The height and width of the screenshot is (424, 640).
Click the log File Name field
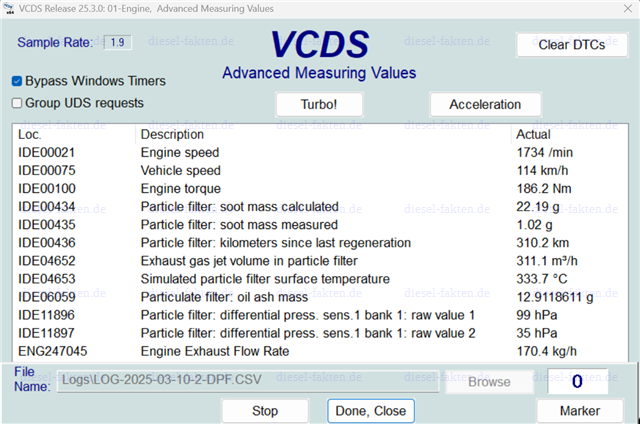tap(248, 381)
